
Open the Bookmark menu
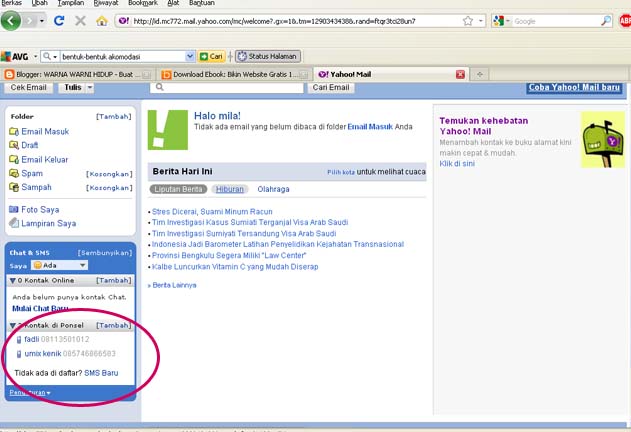click(x=143, y=3)
